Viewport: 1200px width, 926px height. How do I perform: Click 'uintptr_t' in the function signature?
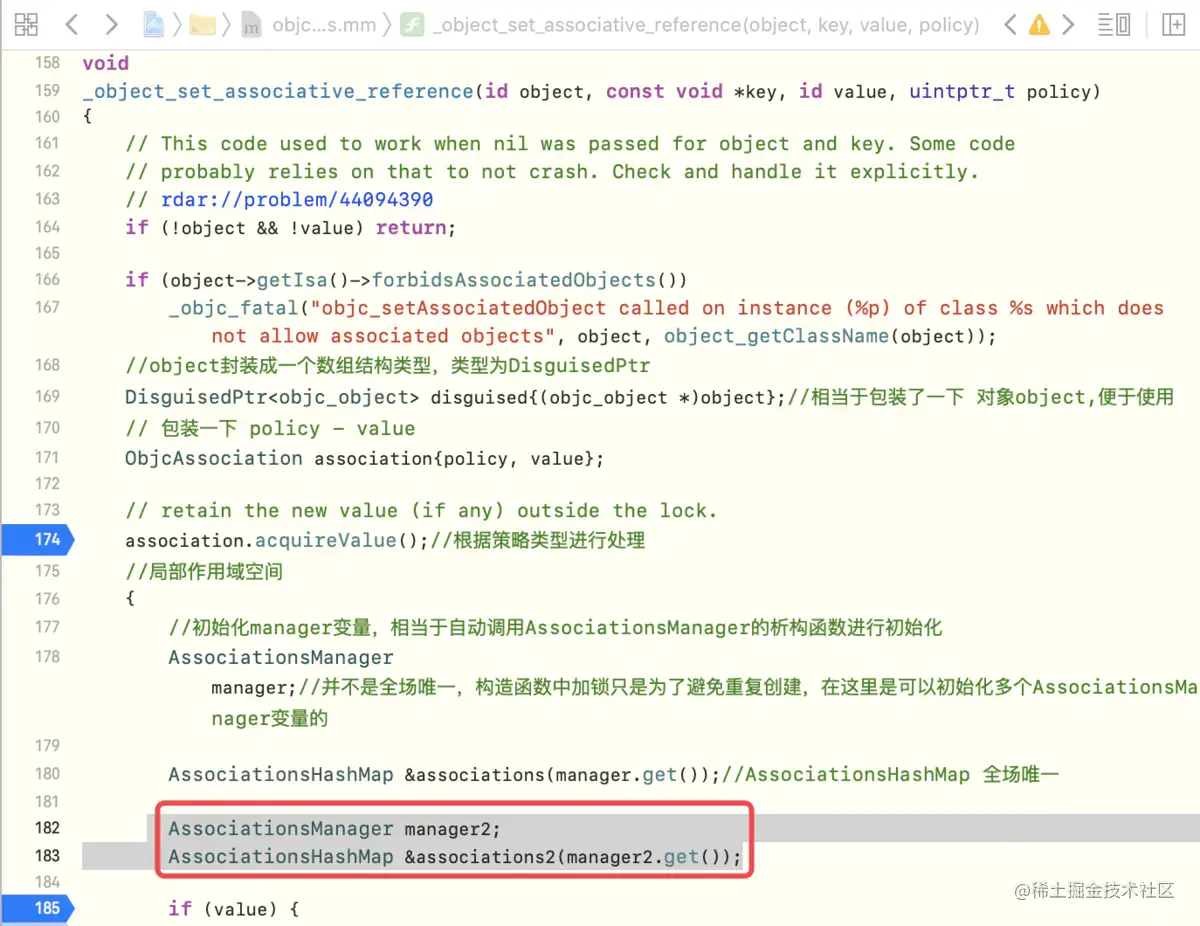pos(962,91)
